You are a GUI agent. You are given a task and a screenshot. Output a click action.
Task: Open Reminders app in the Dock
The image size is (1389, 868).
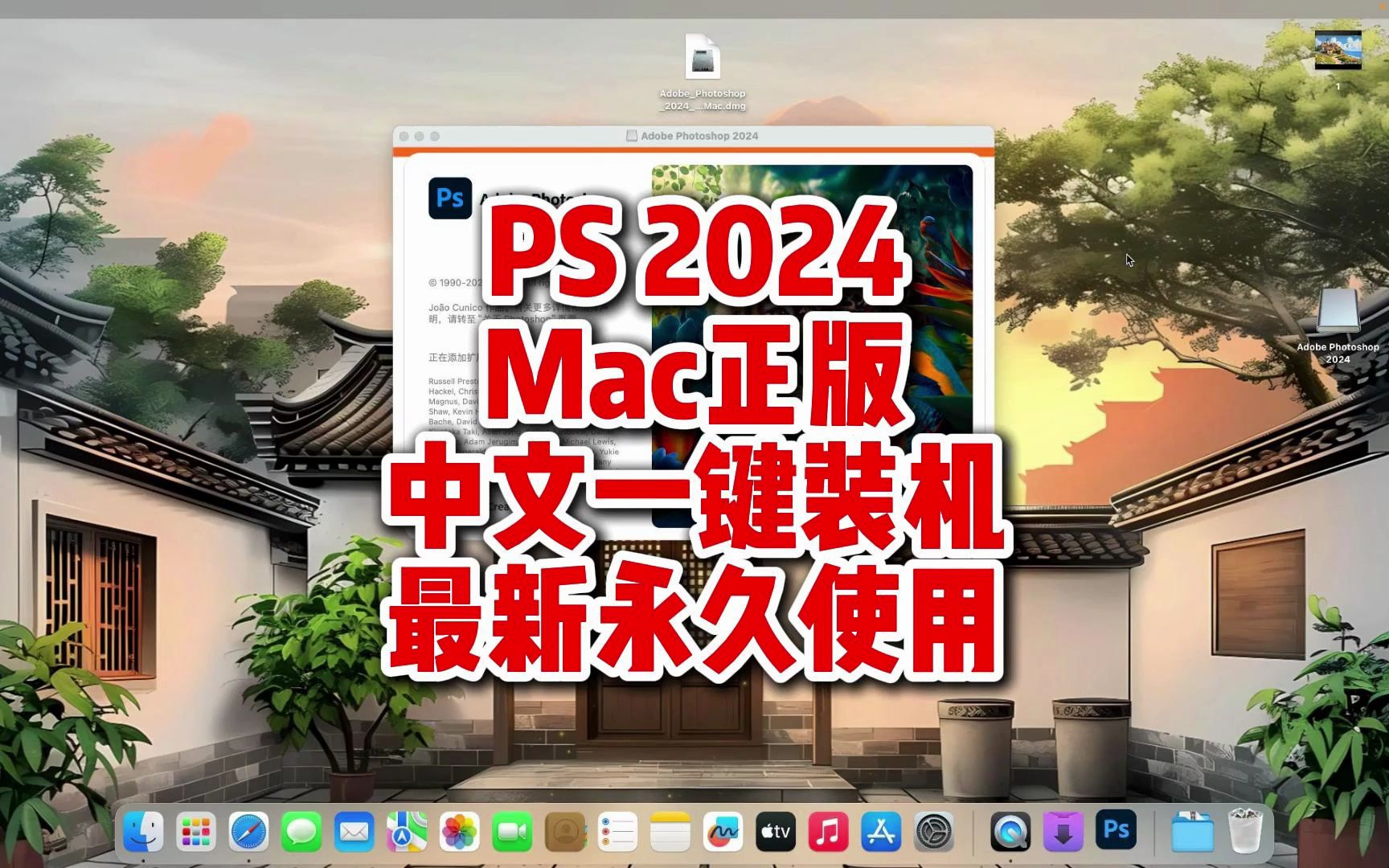pyautogui.click(x=617, y=832)
